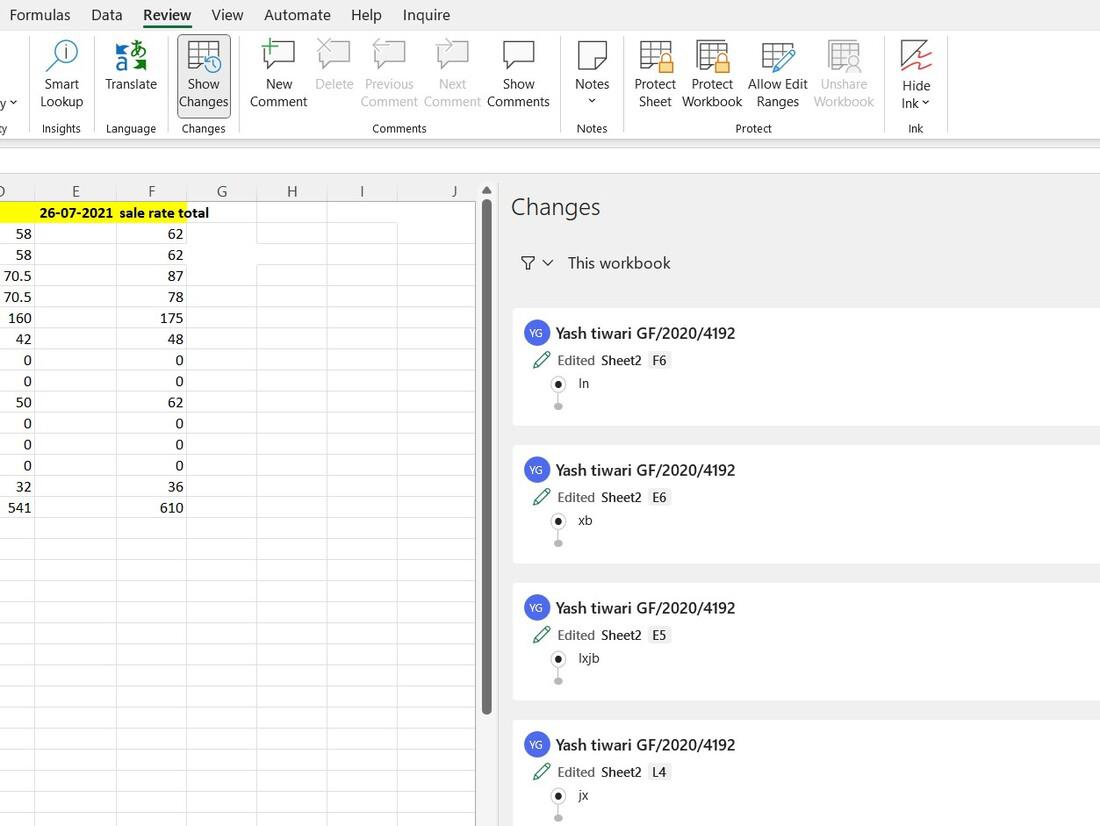The image size is (1100, 826).
Task: Click the YG avatar on F6 change card
Action: coord(537,333)
